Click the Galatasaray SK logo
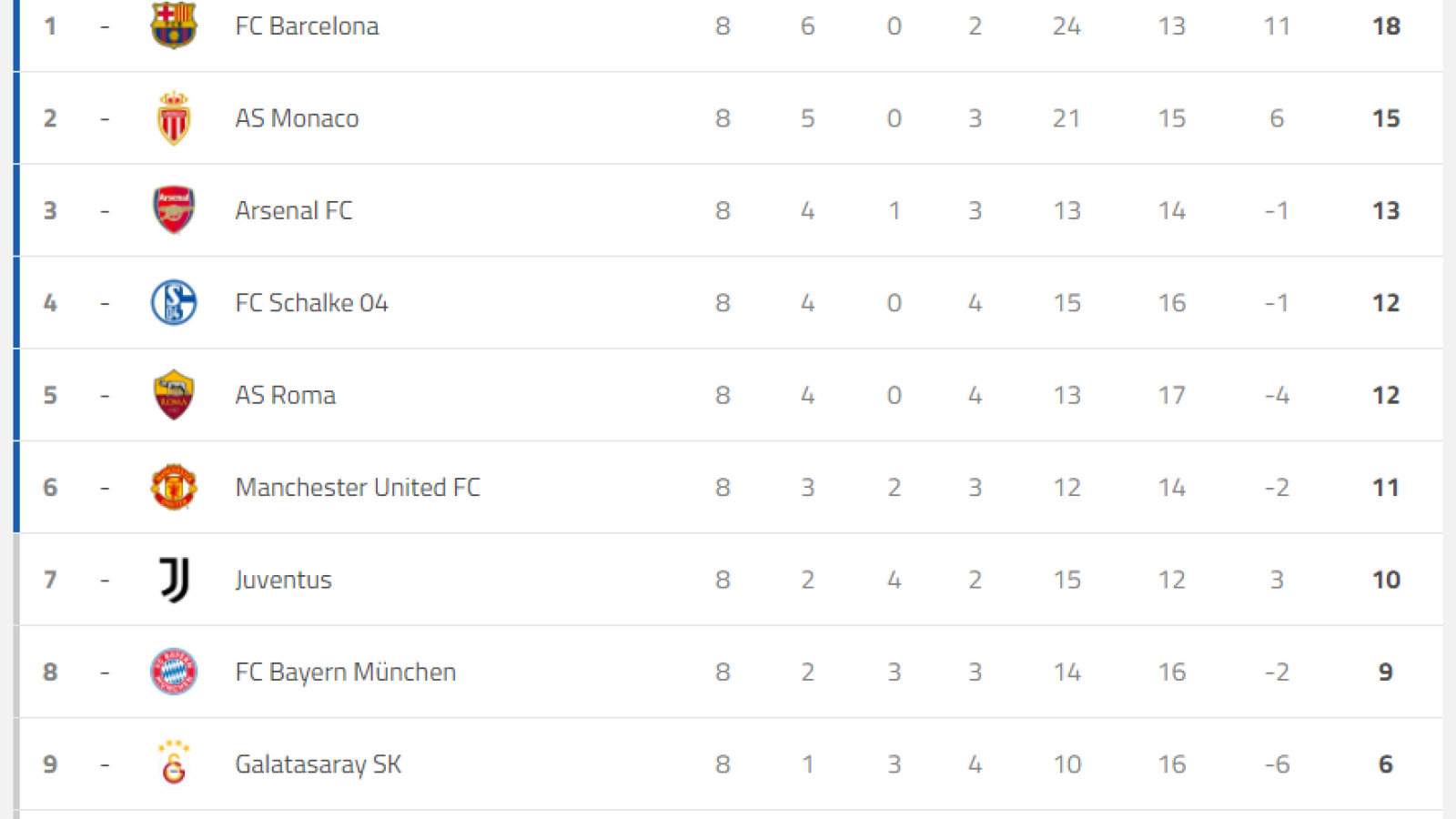This screenshot has height=819, width=1456. 174,763
